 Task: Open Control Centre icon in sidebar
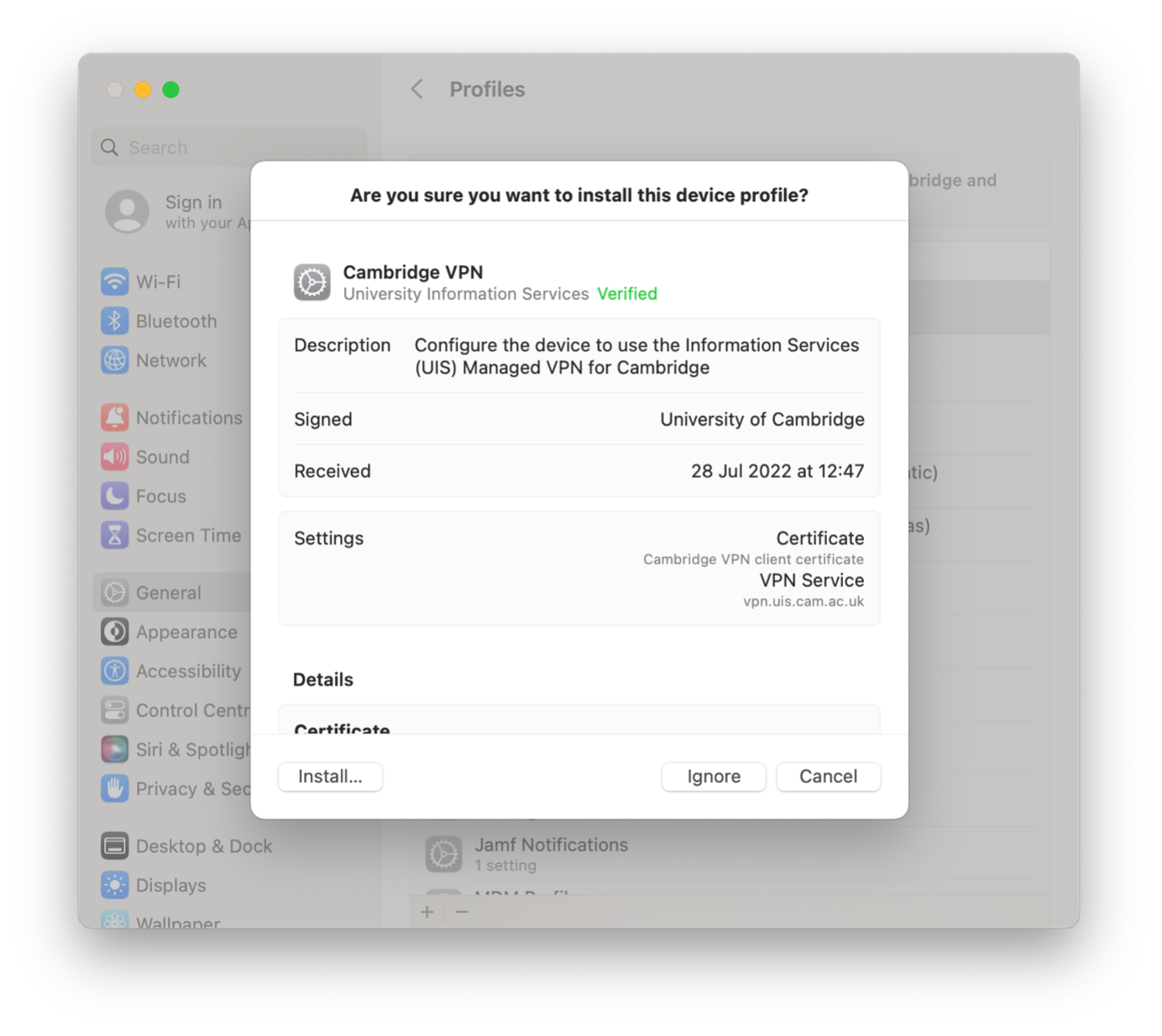pyautogui.click(x=115, y=710)
